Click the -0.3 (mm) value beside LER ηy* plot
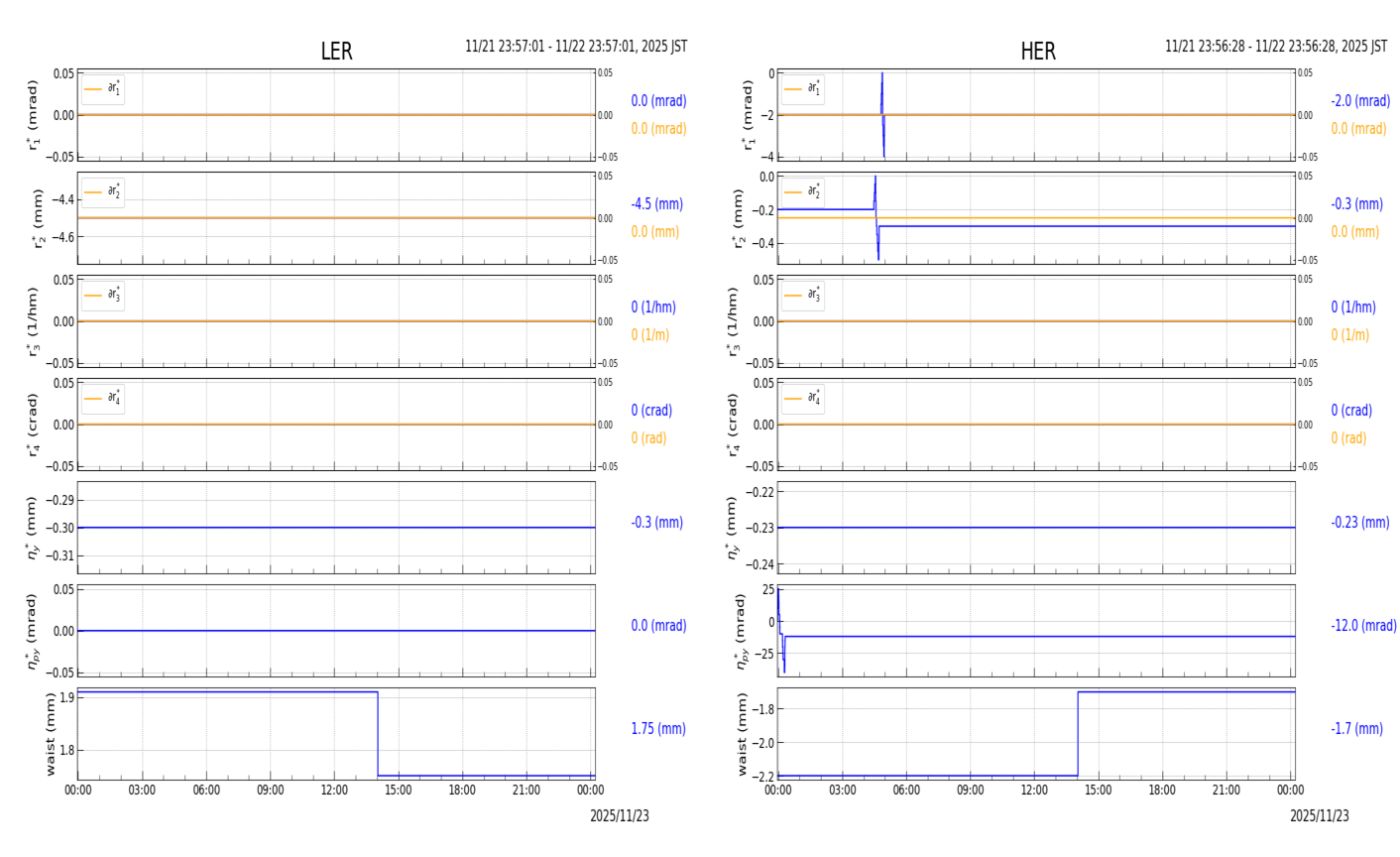The width and height of the screenshot is (1400, 857). [x=656, y=523]
